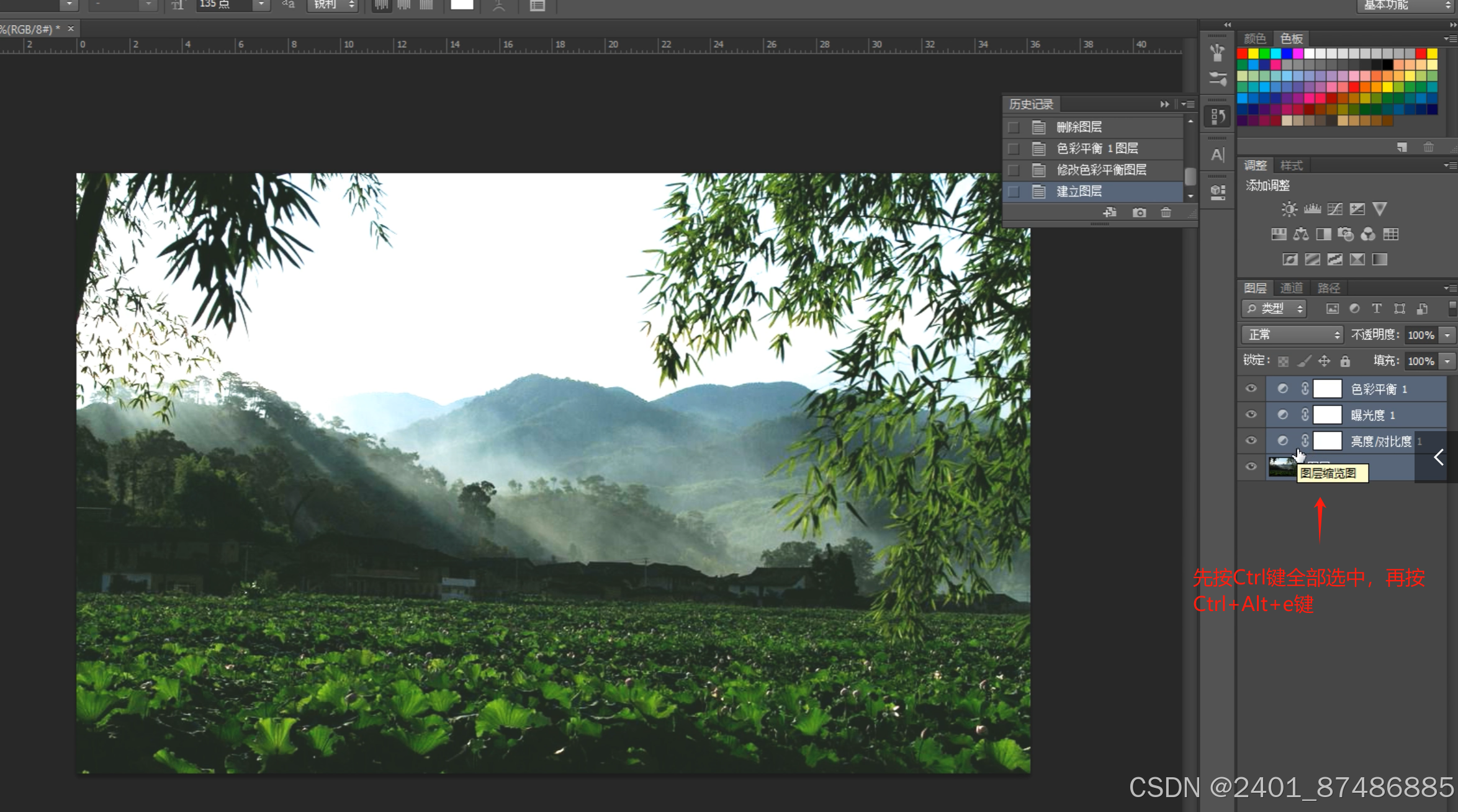
Task: Click the lock all layers padlock icon
Action: [x=1345, y=361]
